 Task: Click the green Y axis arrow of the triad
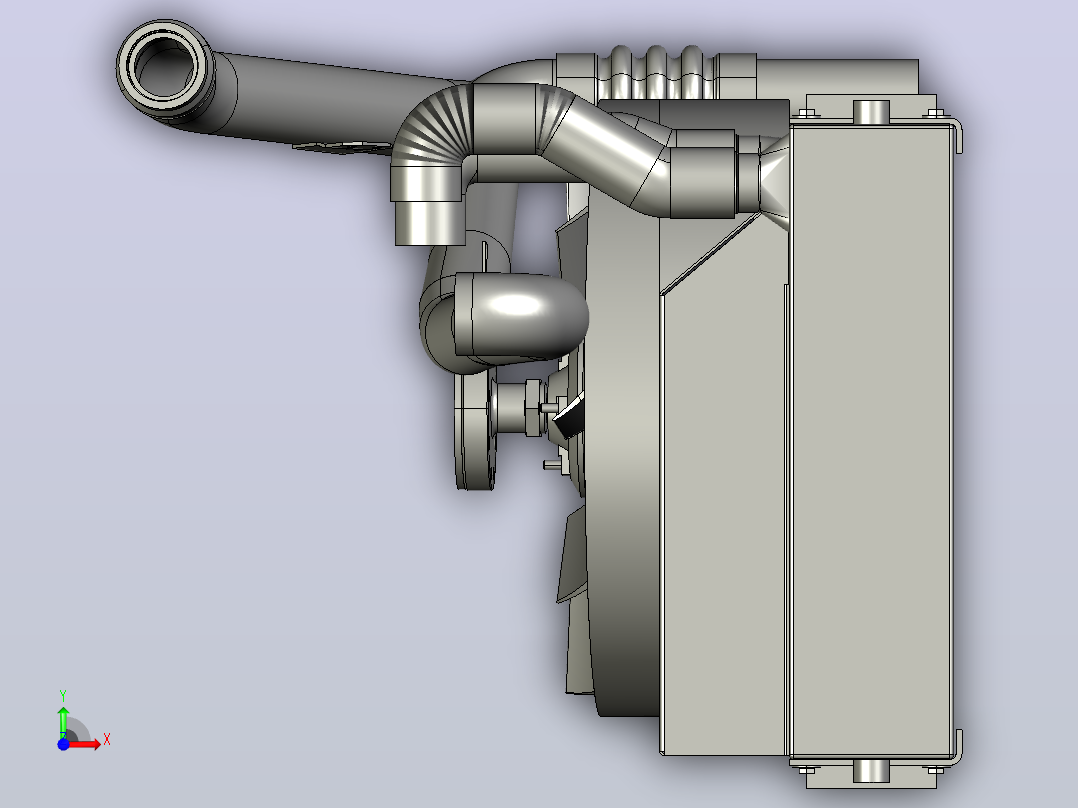(x=63, y=721)
